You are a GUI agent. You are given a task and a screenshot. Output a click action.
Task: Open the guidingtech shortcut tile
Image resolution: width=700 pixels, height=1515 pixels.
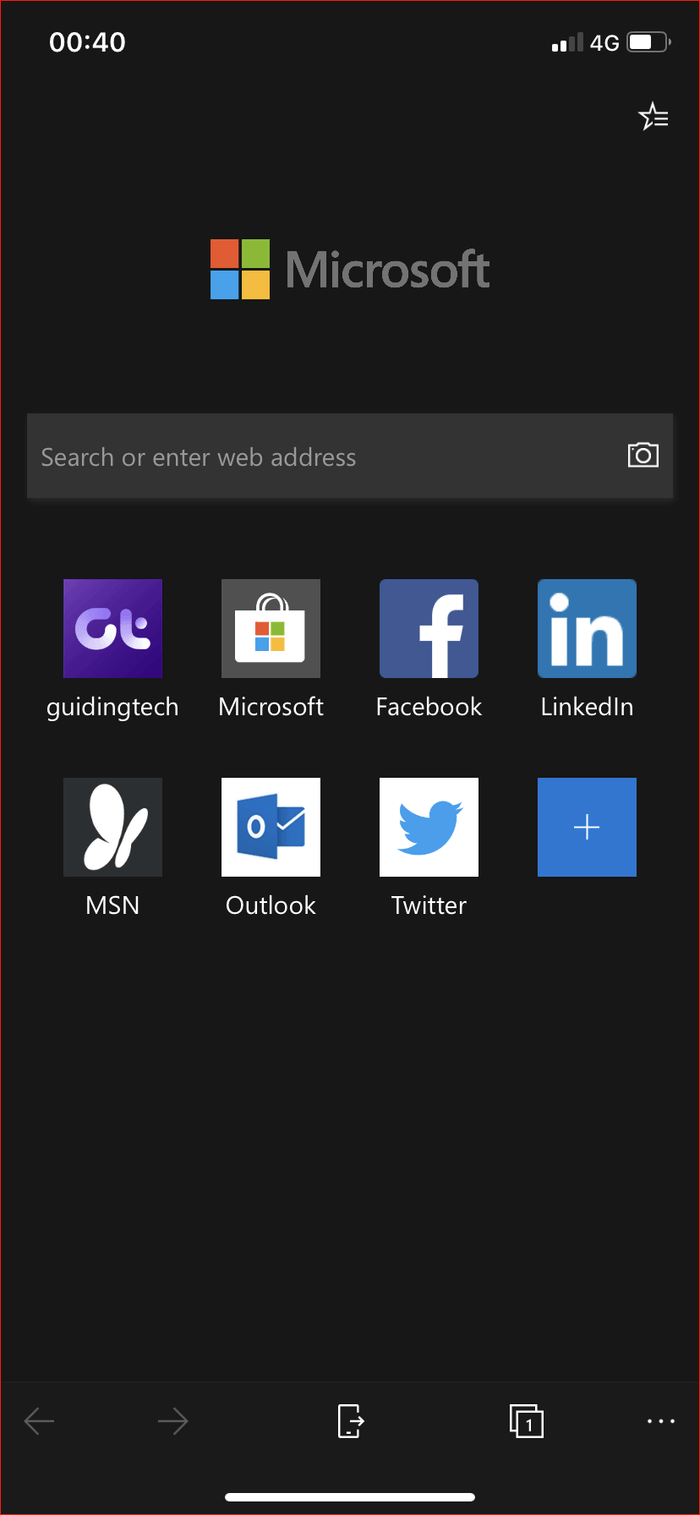coord(112,628)
